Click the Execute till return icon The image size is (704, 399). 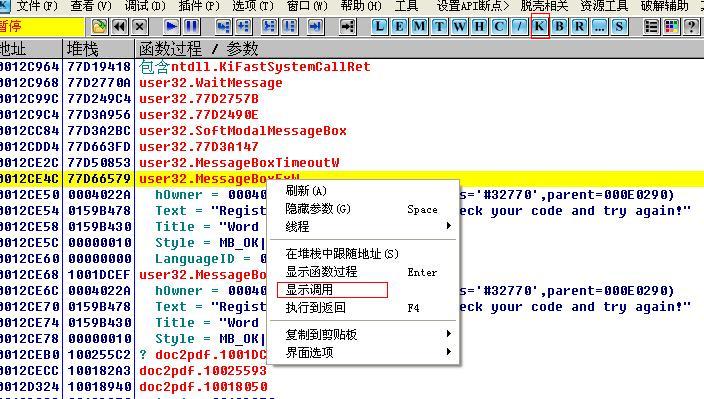click(316, 26)
